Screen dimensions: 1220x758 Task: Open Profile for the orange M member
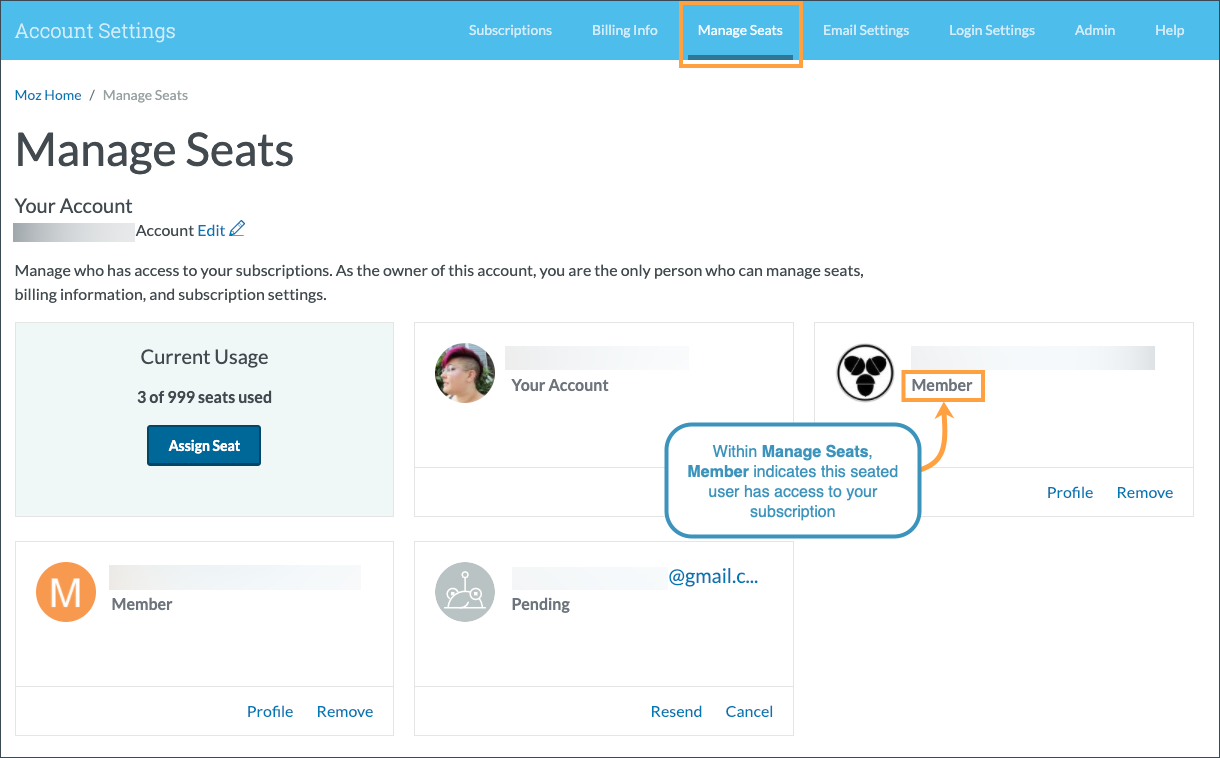pos(269,711)
